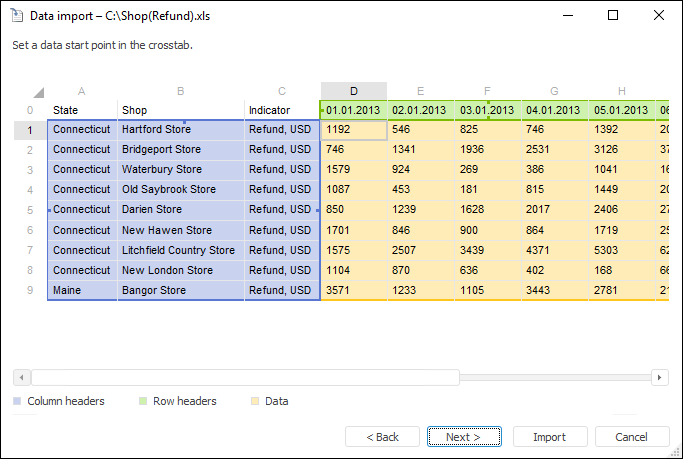
Task: Click the left arrow of the horizontal scrollbar
Action: pyautogui.click(x=21, y=377)
